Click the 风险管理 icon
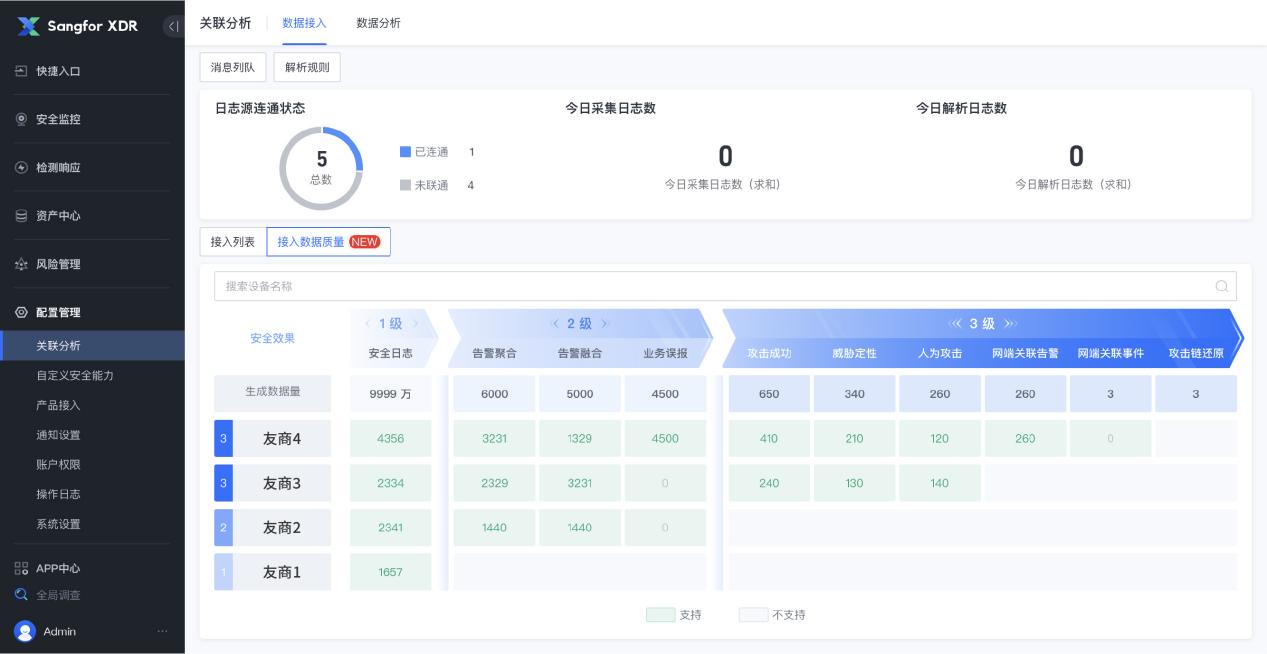 point(21,264)
